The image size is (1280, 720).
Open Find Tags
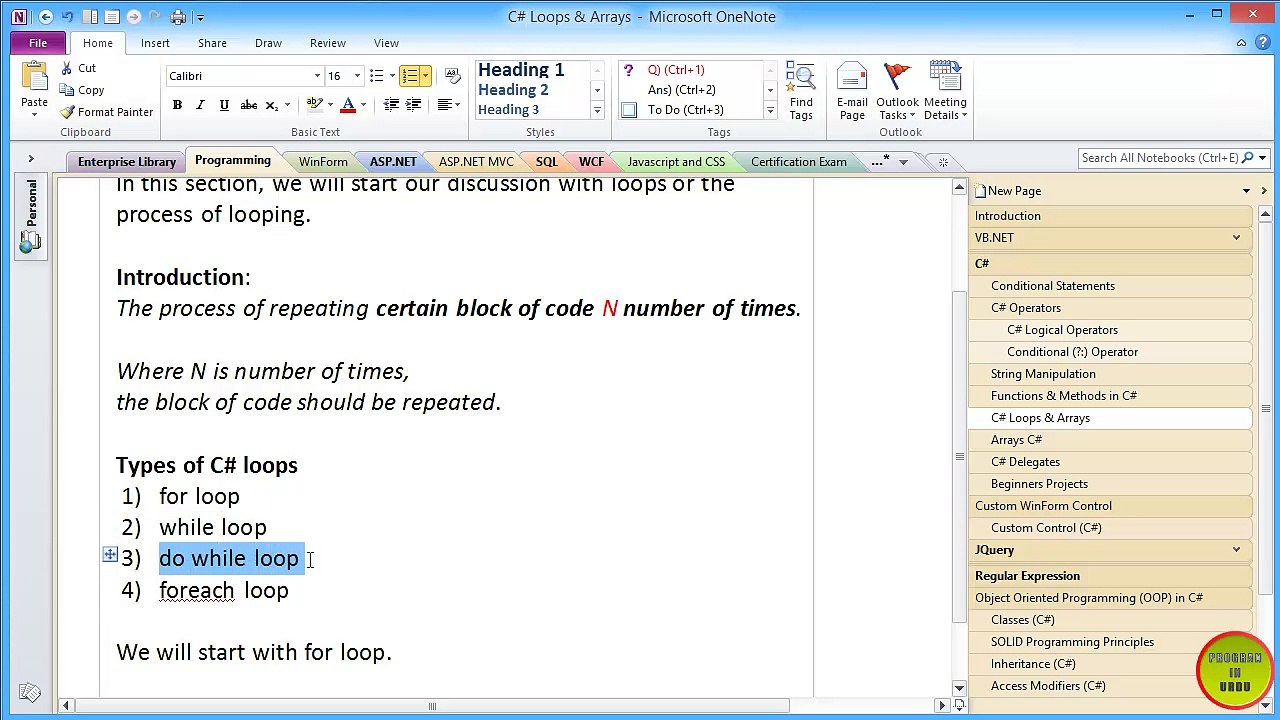[x=801, y=91]
